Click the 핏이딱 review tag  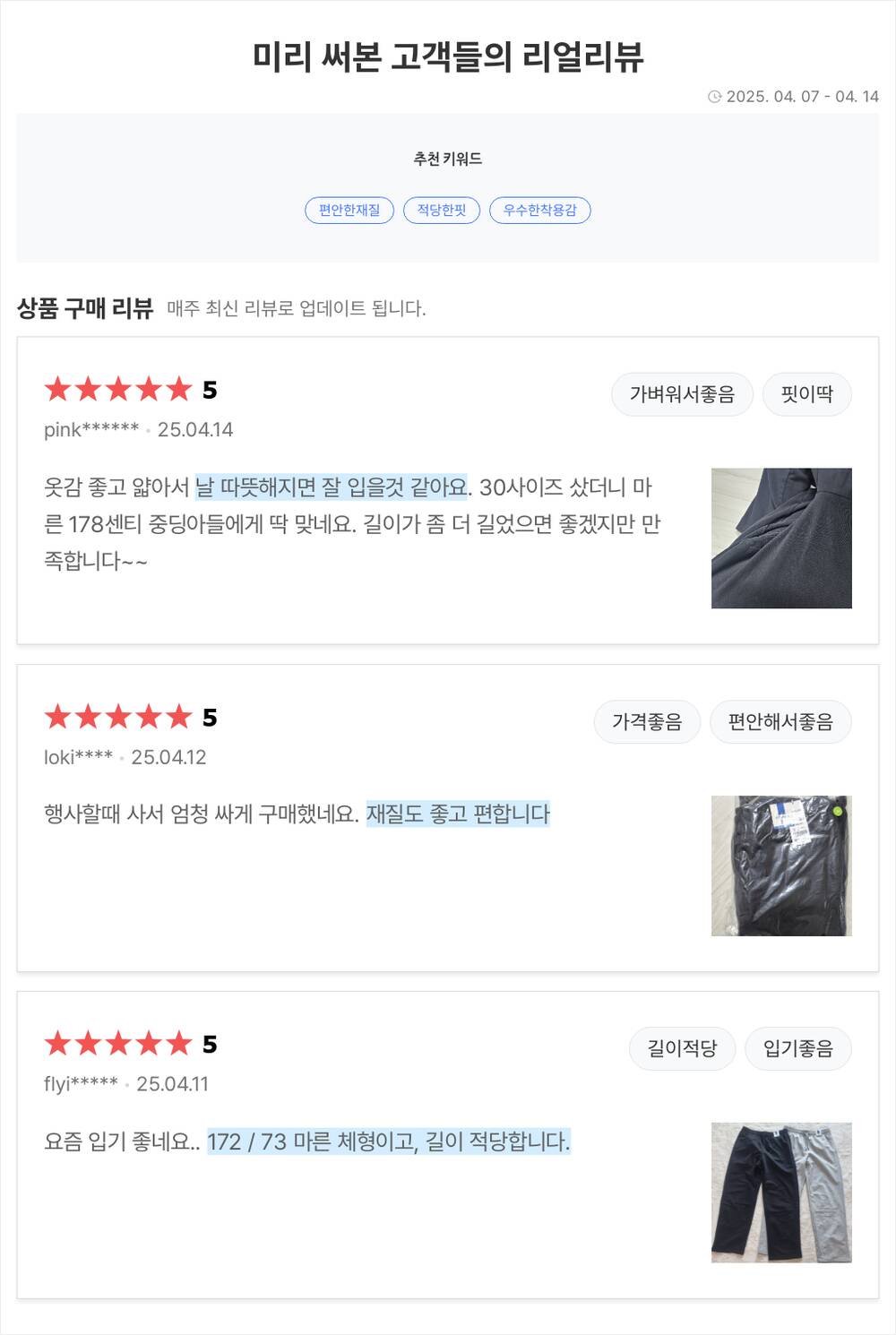point(806,394)
